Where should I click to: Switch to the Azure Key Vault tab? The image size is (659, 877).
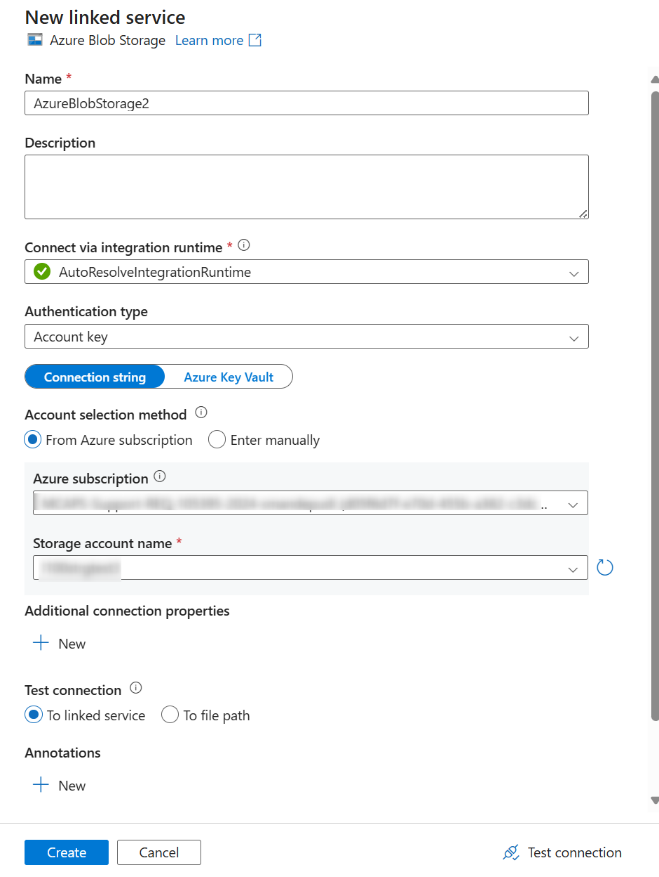click(x=228, y=377)
